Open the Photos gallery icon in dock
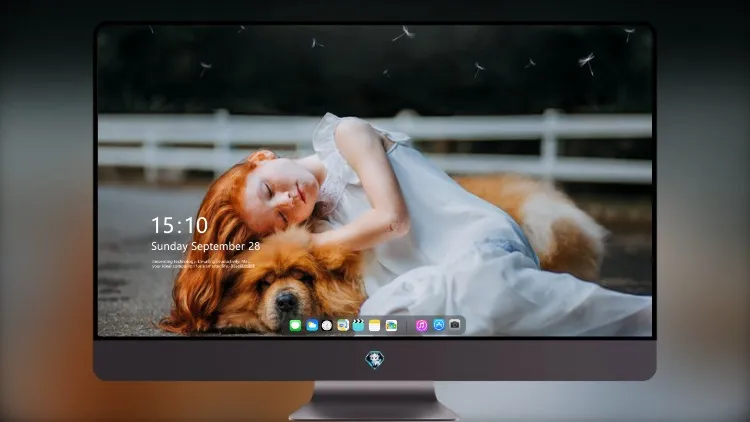The image size is (750, 422). (391, 325)
